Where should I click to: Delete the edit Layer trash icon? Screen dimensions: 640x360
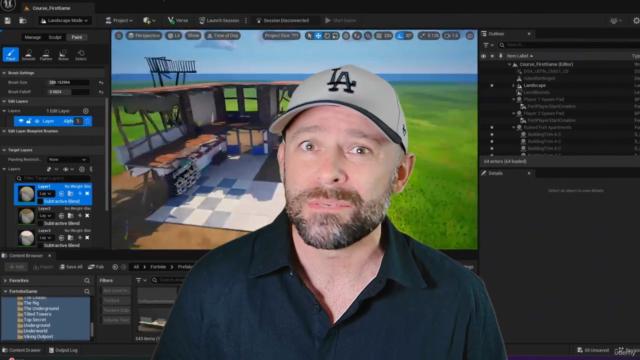tap(87, 121)
